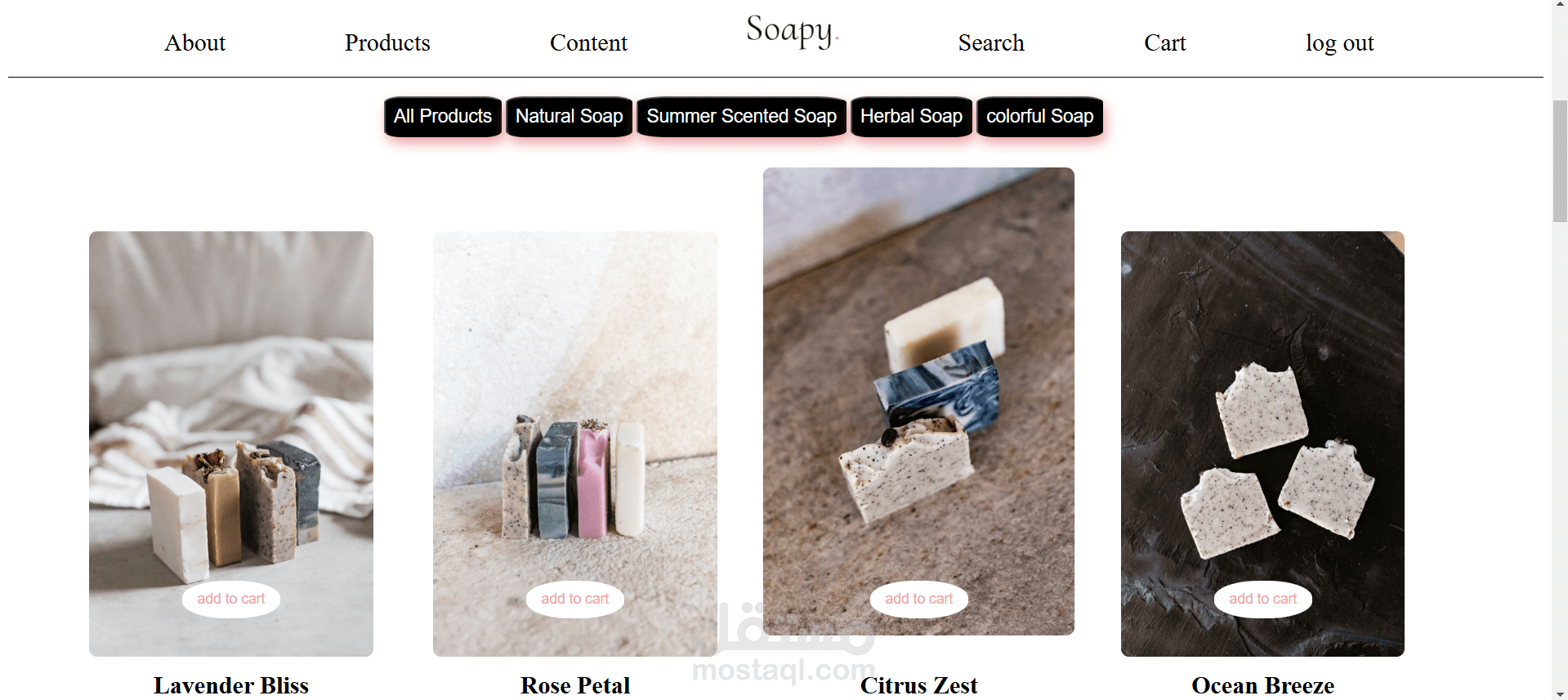Open the Search page

point(991,42)
